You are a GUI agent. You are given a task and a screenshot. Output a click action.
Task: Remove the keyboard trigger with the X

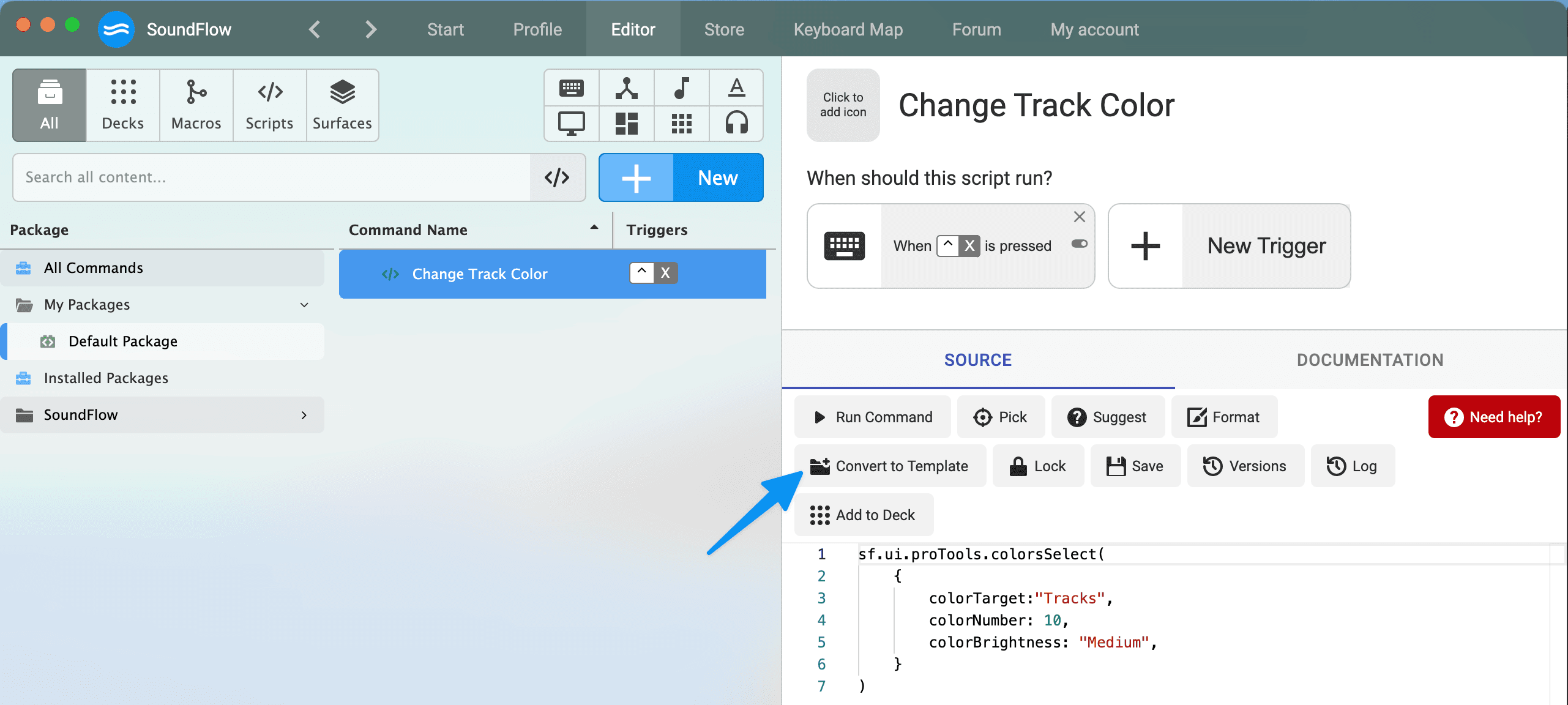point(1080,217)
